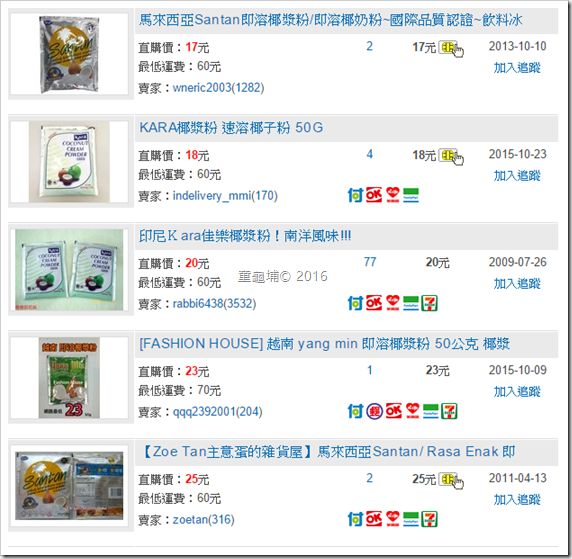This screenshot has height=559, width=572.
Task: Click OK mart icon in indelivery_mmi listing
Action: click(x=374, y=195)
